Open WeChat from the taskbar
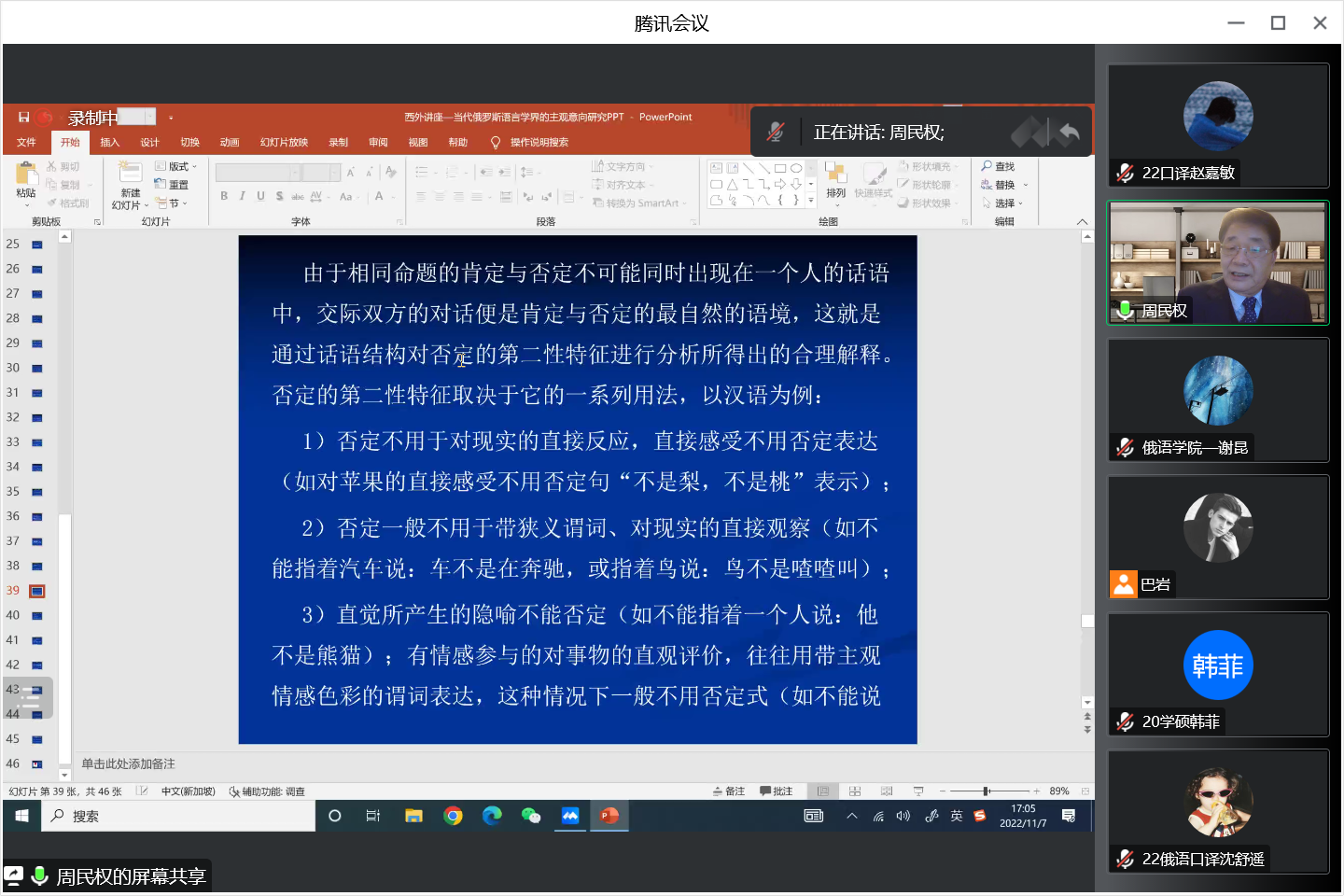Viewport: 1344px width, 896px height. [x=531, y=816]
